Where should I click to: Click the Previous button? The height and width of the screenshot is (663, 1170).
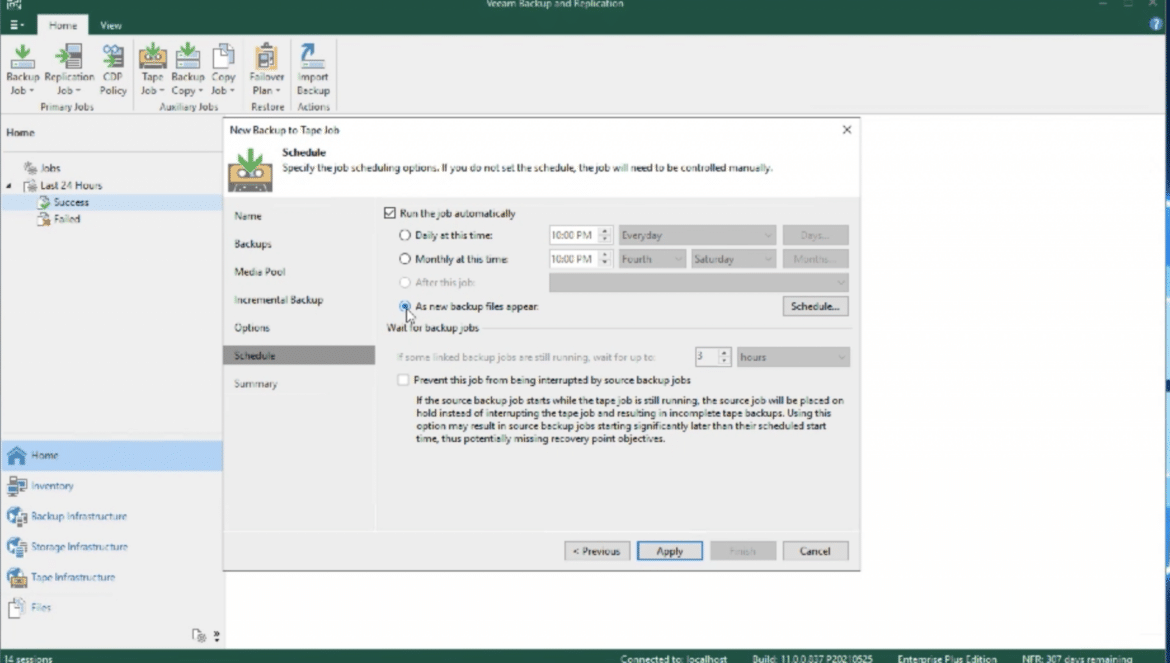[597, 551]
